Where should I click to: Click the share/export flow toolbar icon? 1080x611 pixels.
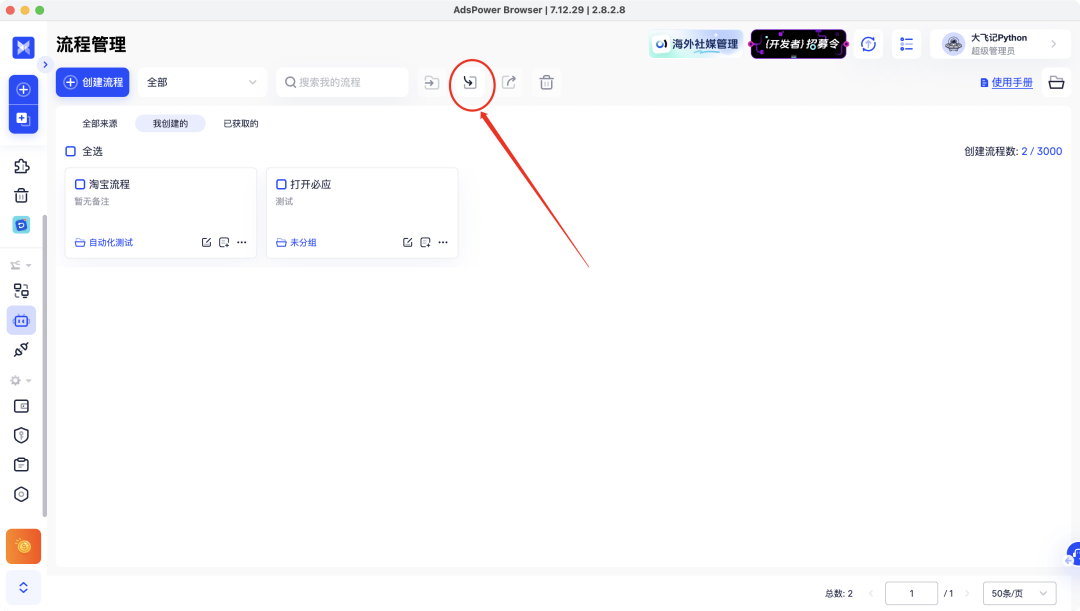pos(509,83)
